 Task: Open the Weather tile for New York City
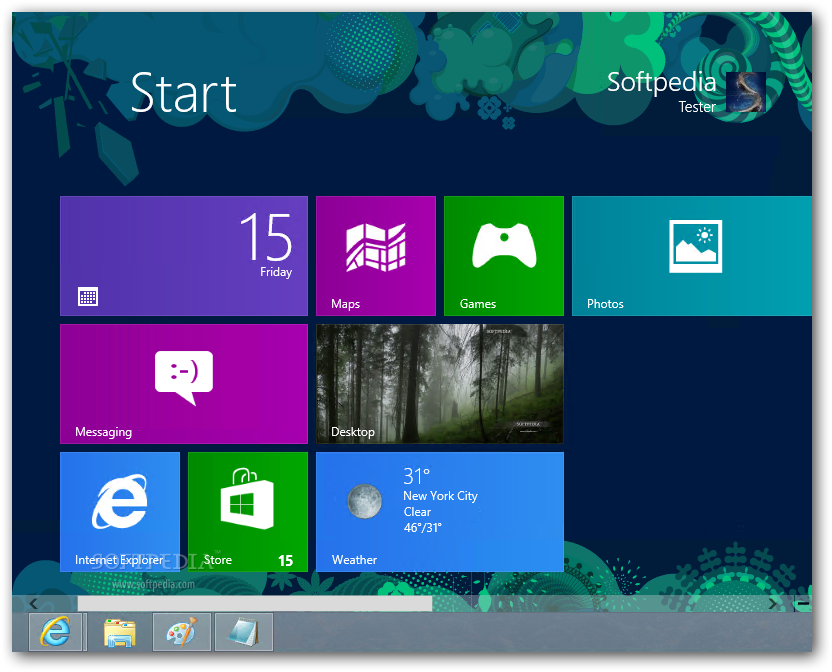440,512
